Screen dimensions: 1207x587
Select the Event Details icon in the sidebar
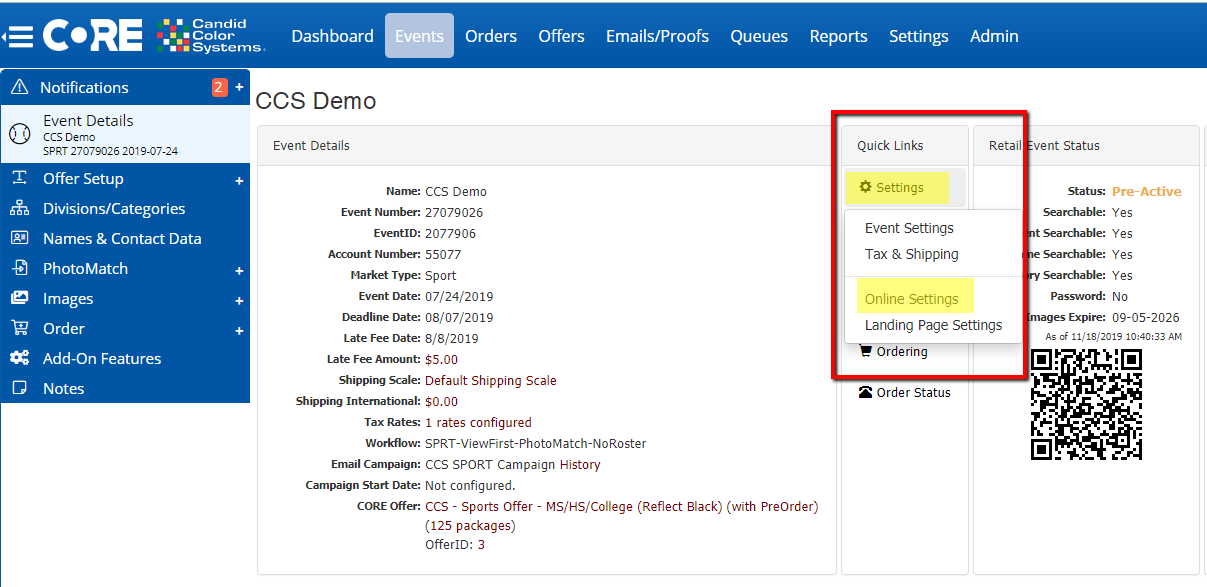[x=20, y=133]
